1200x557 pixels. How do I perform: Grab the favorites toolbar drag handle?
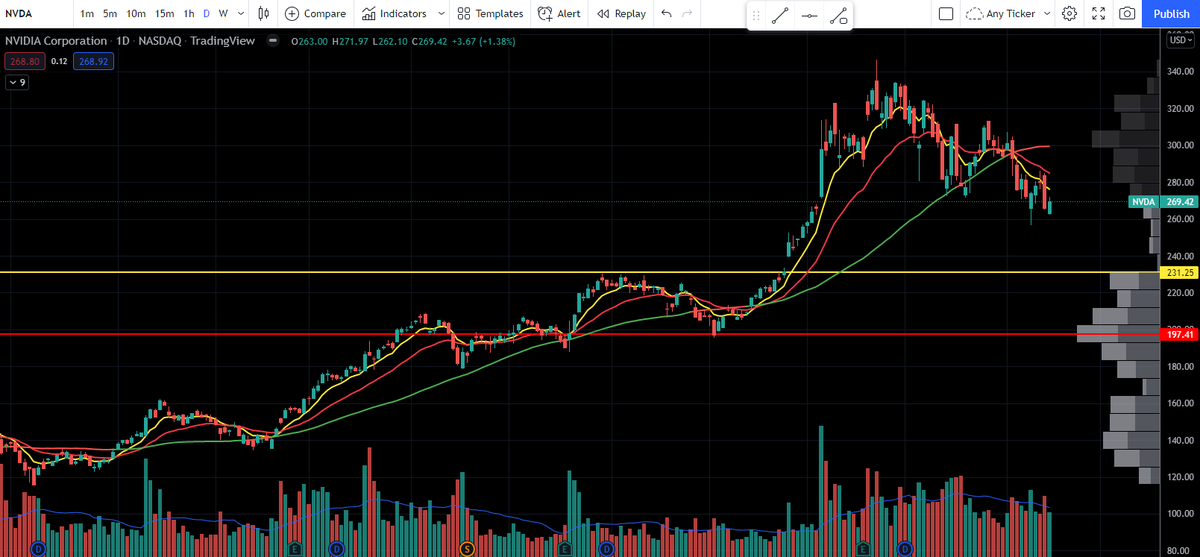point(756,15)
